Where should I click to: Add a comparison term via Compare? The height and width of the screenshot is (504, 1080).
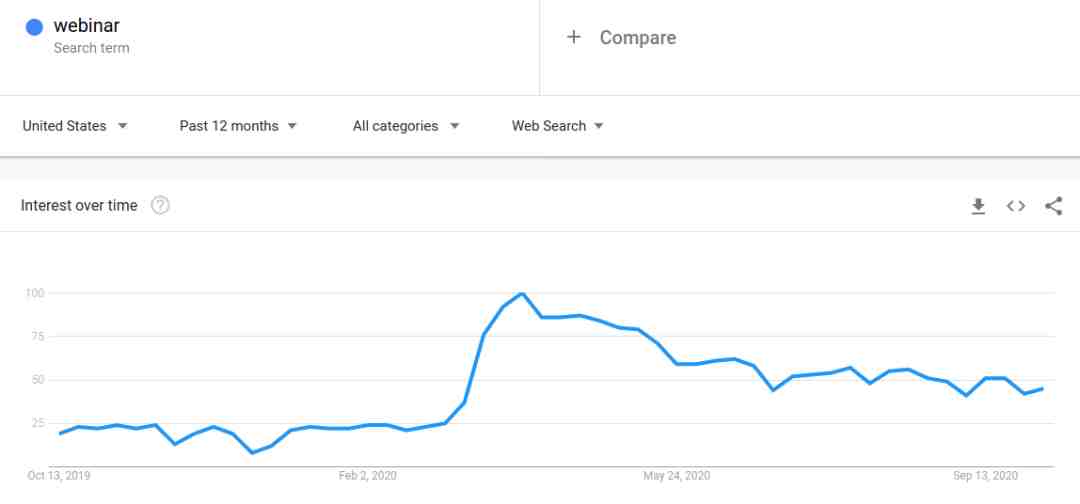tap(638, 37)
